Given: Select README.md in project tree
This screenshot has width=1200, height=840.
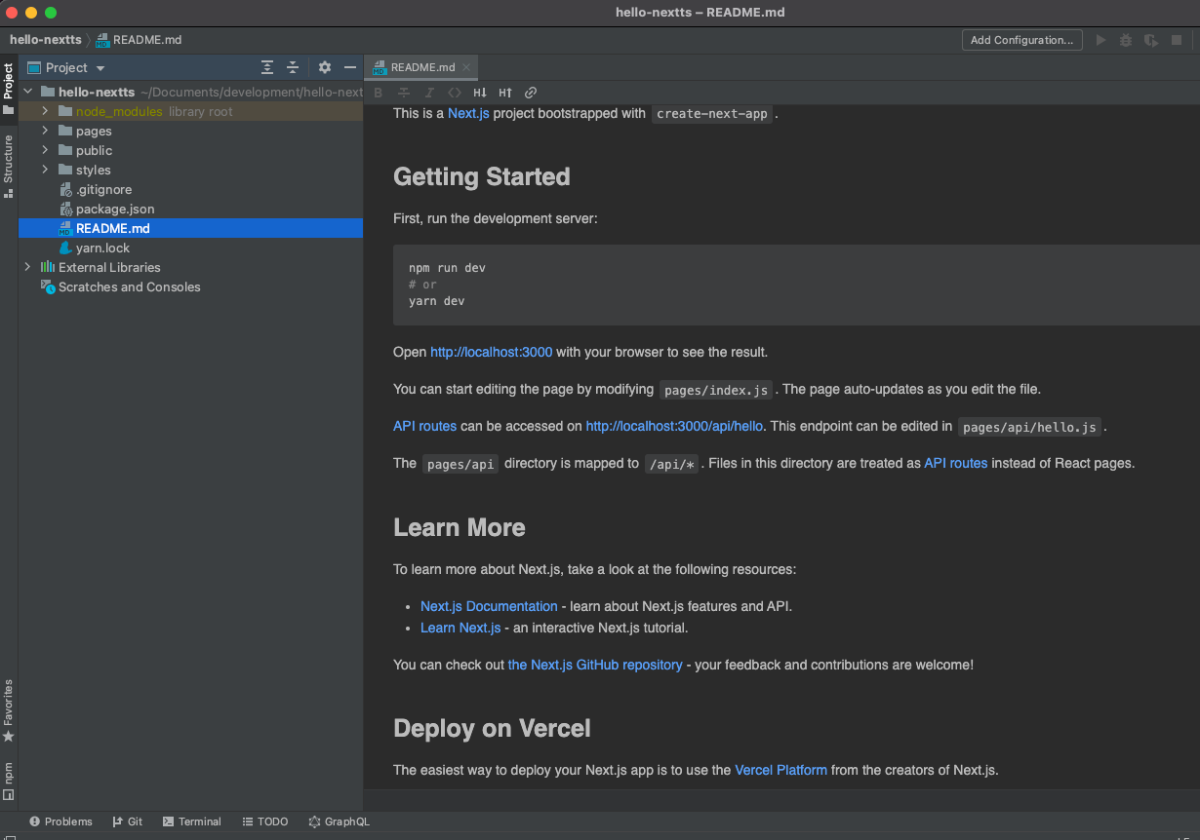Looking at the screenshot, I should click(x=113, y=228).
